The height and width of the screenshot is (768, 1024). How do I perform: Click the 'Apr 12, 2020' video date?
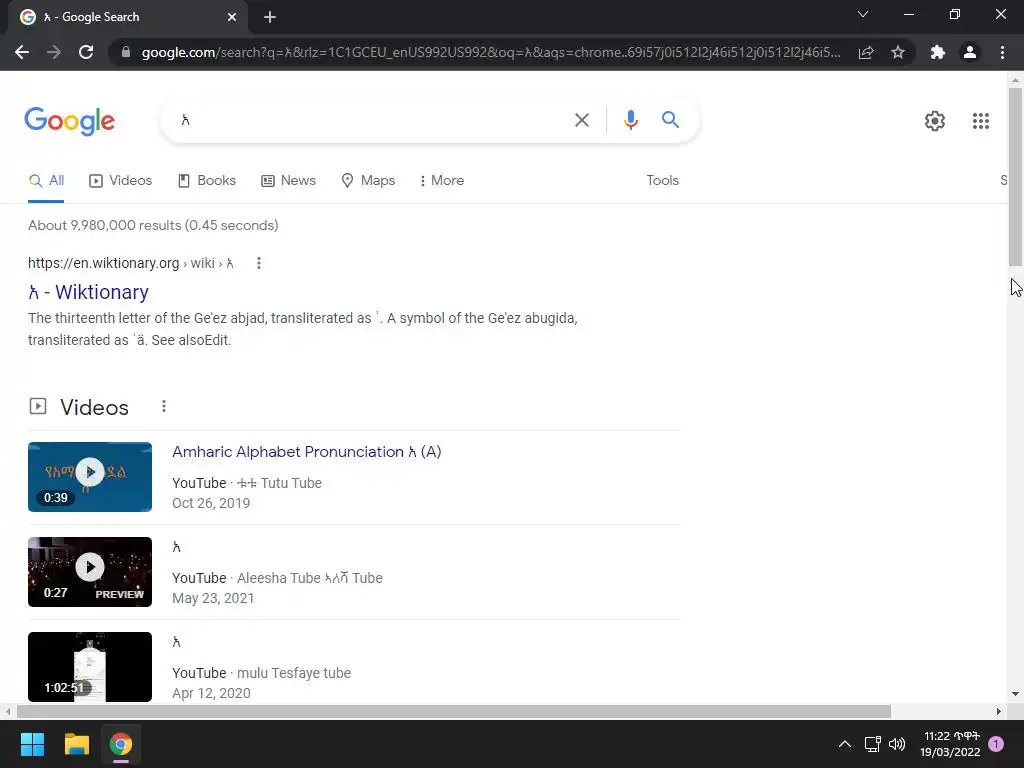click(x=211, y=693)
